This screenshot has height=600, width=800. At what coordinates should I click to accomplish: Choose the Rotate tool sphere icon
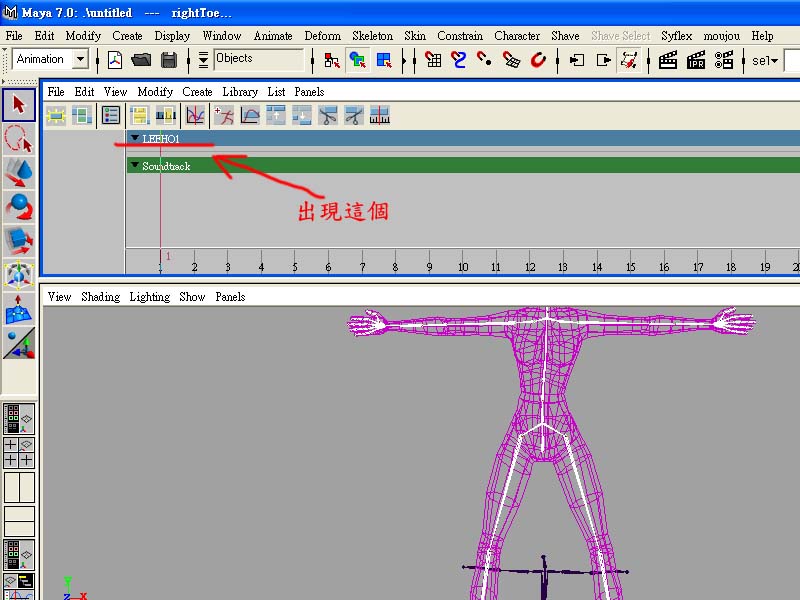(x=19, y=207)
